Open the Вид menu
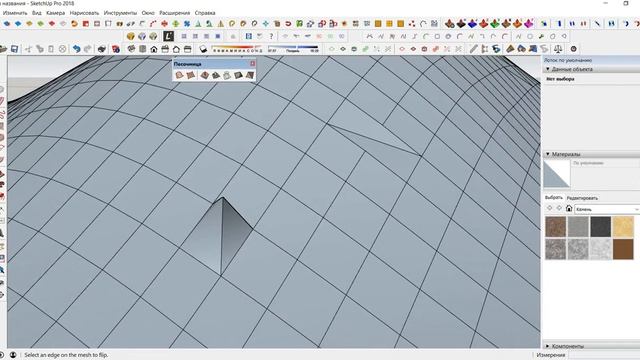This screenshot has height=360, width=640. 37,13
